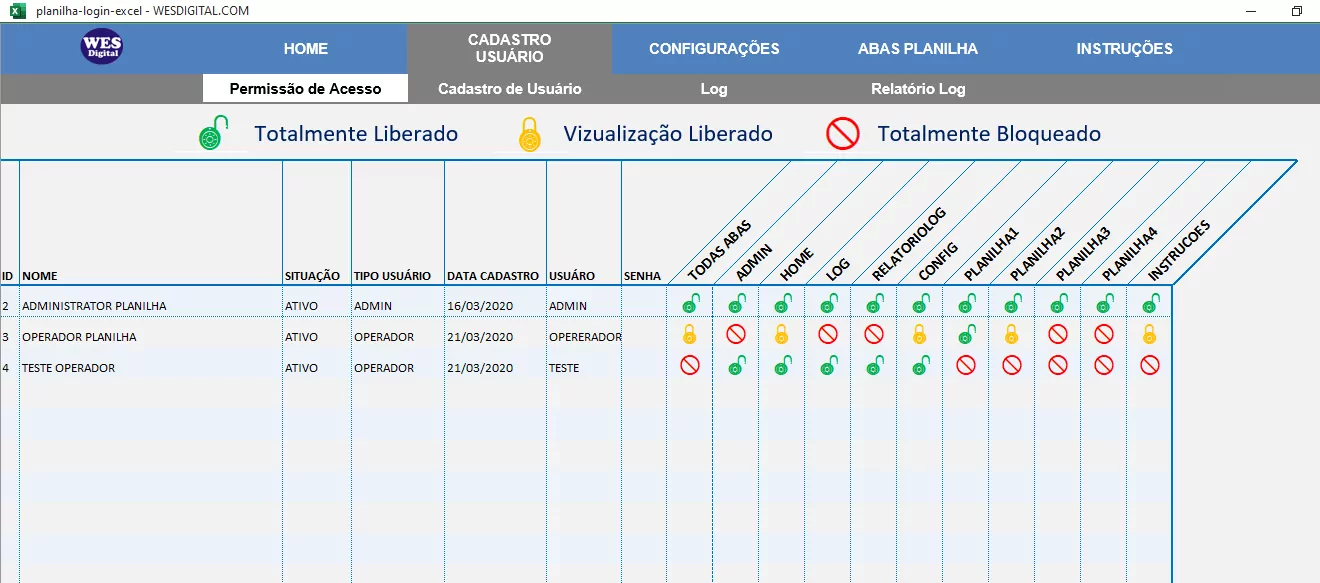Click OPERADOR PLANILHA's blocked LOG icon
1320x583 pixels.
(x=828, y=334)
